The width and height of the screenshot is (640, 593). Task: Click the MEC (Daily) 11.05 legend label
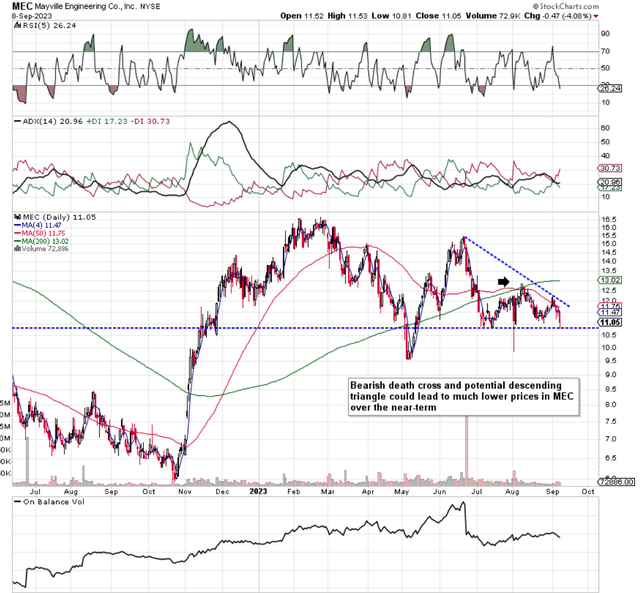point(59,217)
